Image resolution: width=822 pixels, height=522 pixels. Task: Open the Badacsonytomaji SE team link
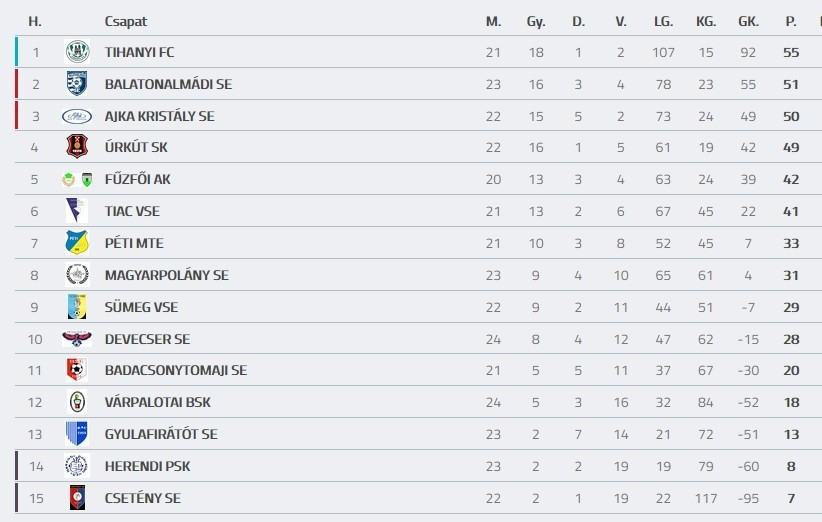[175, 371]
